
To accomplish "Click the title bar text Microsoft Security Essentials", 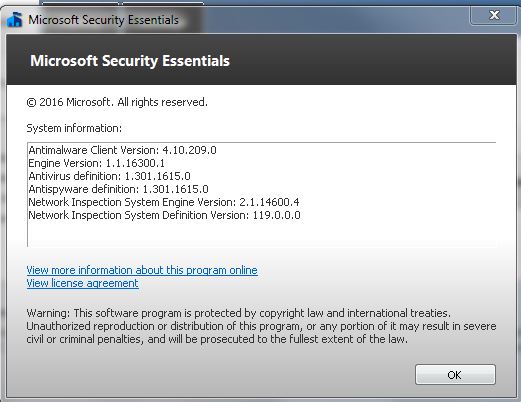I will [x=103, y=20].
